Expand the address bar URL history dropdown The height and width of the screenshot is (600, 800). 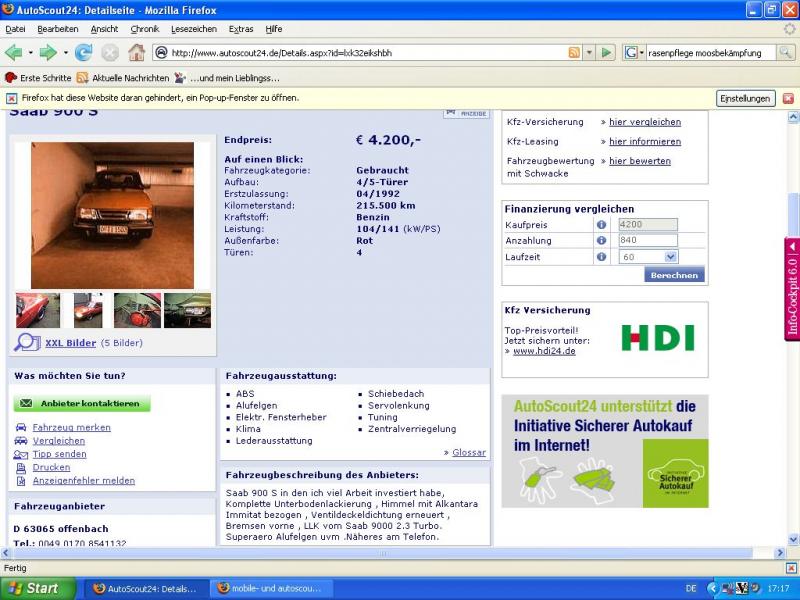(589, 53)
